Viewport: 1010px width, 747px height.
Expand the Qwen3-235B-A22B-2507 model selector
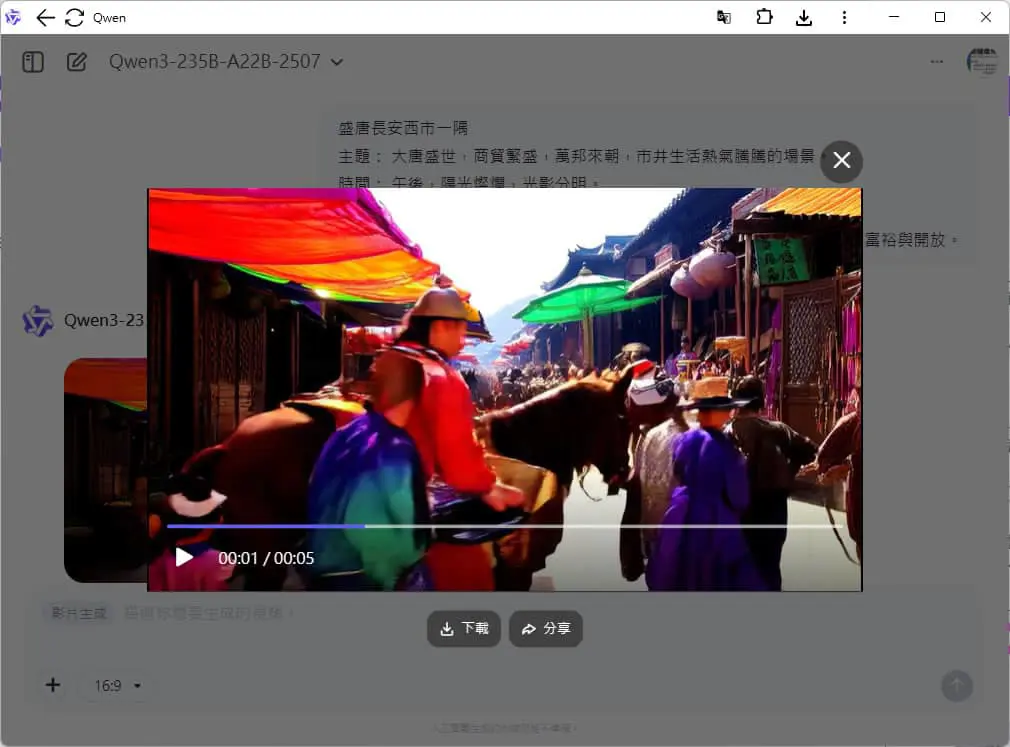point(226,62)
